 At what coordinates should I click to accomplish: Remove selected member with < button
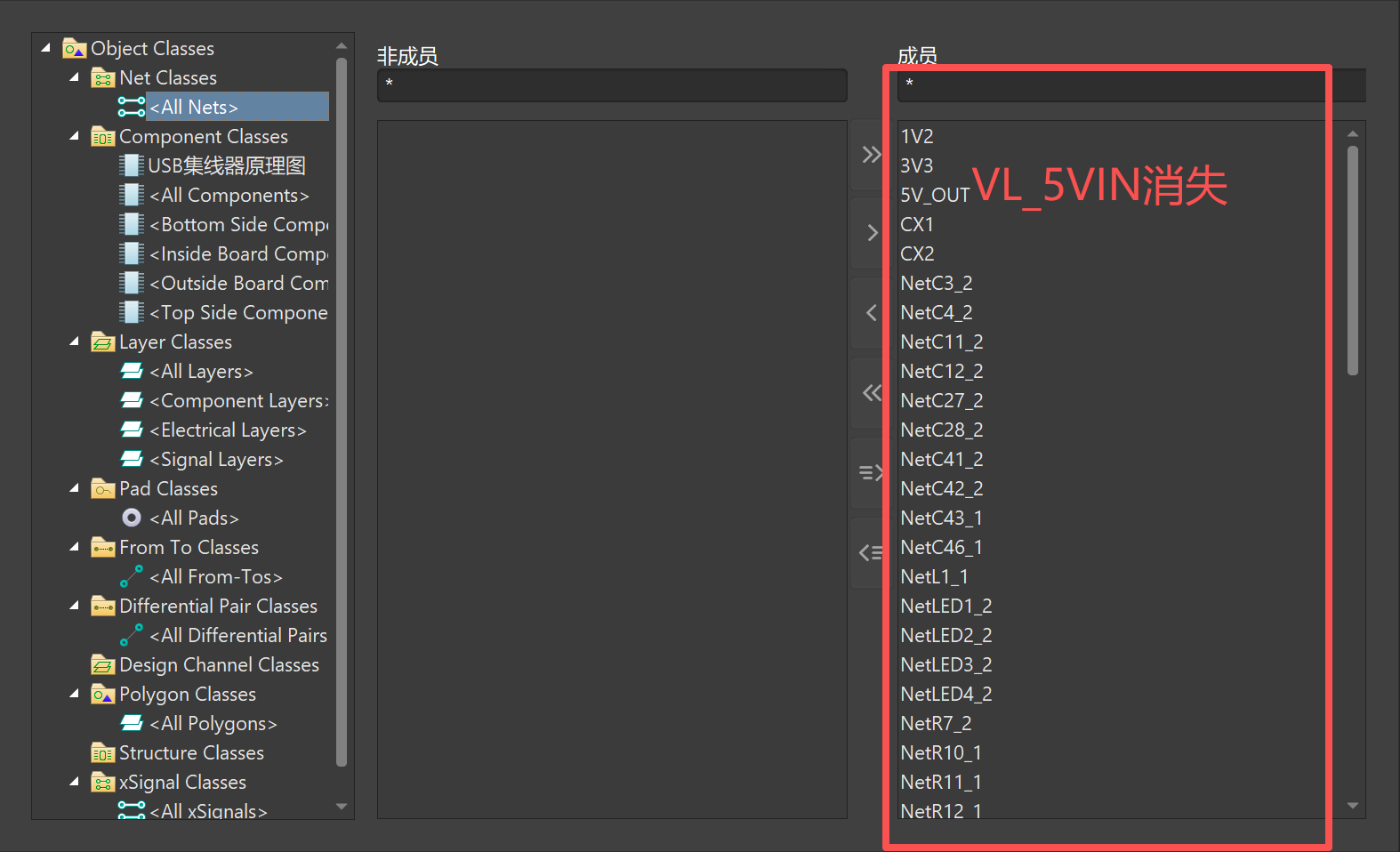(870, 312)
